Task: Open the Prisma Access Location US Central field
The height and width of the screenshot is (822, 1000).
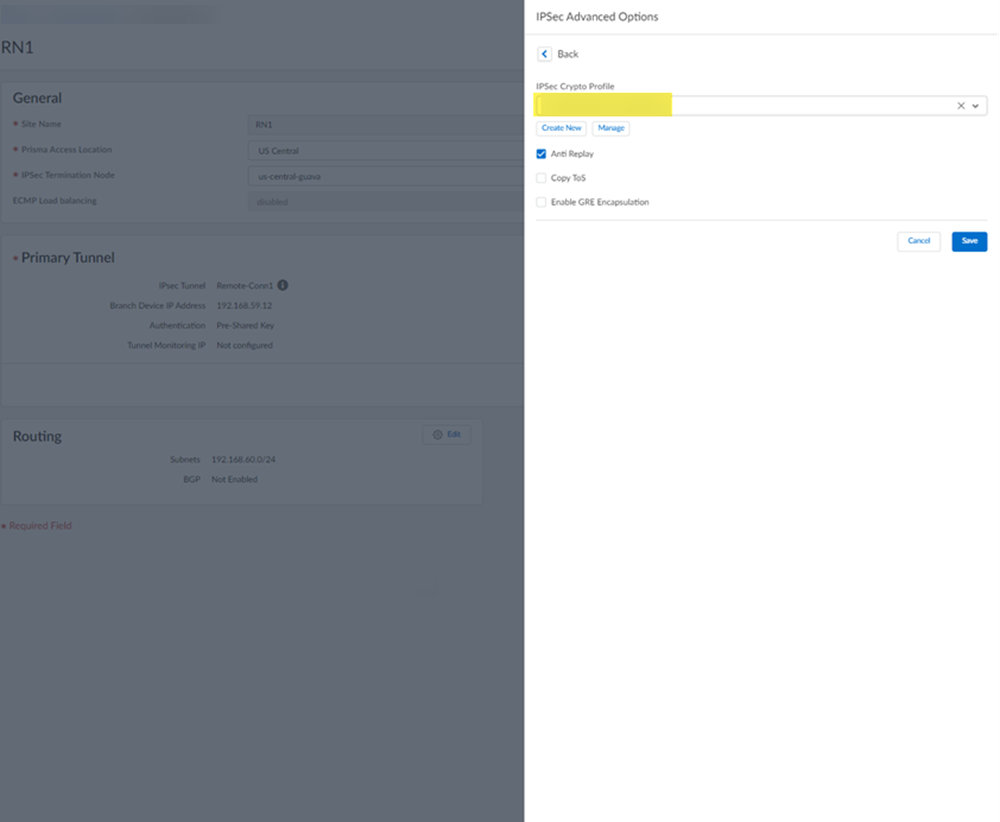Action: 386,150
